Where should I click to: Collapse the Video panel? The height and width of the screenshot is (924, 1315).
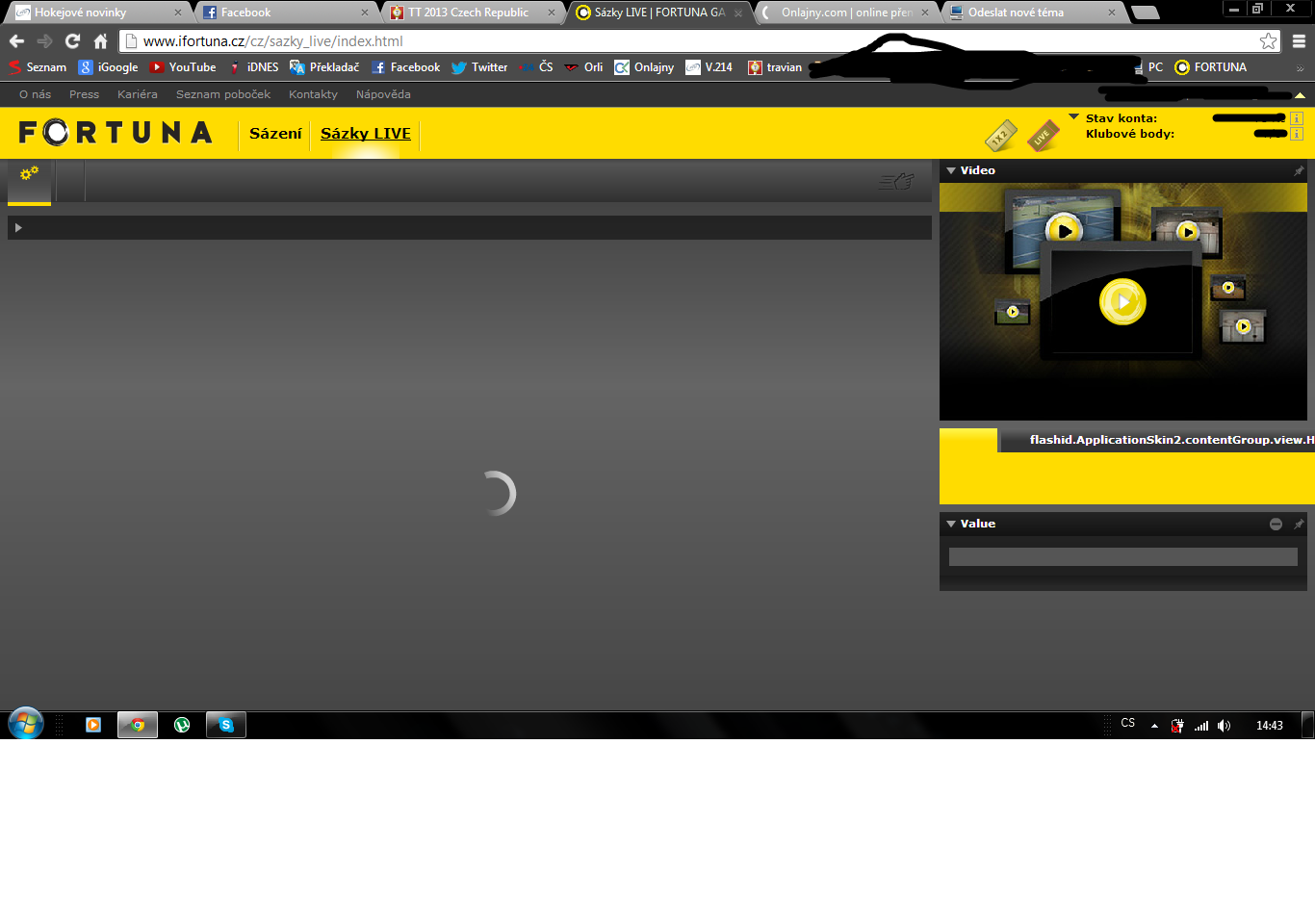click(951, 170)
